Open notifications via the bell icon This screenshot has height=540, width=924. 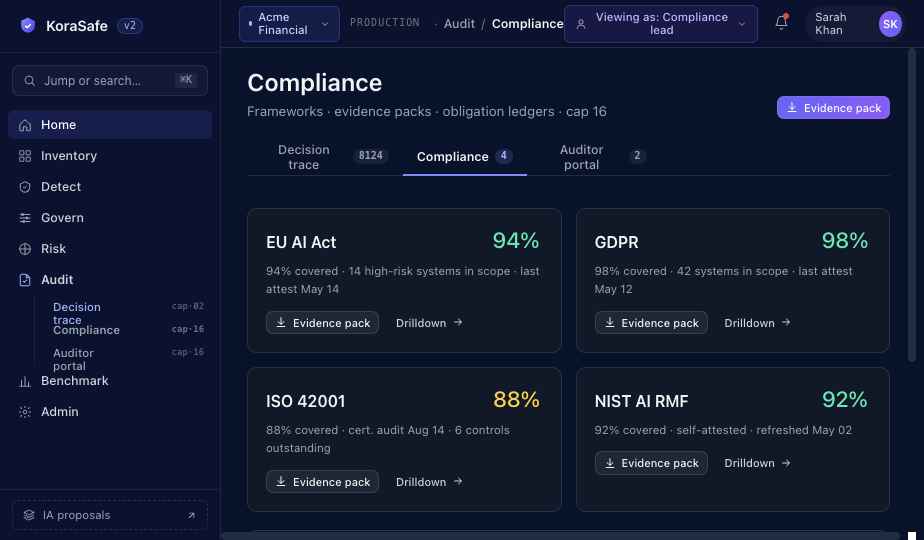click(x=781, y=22)
